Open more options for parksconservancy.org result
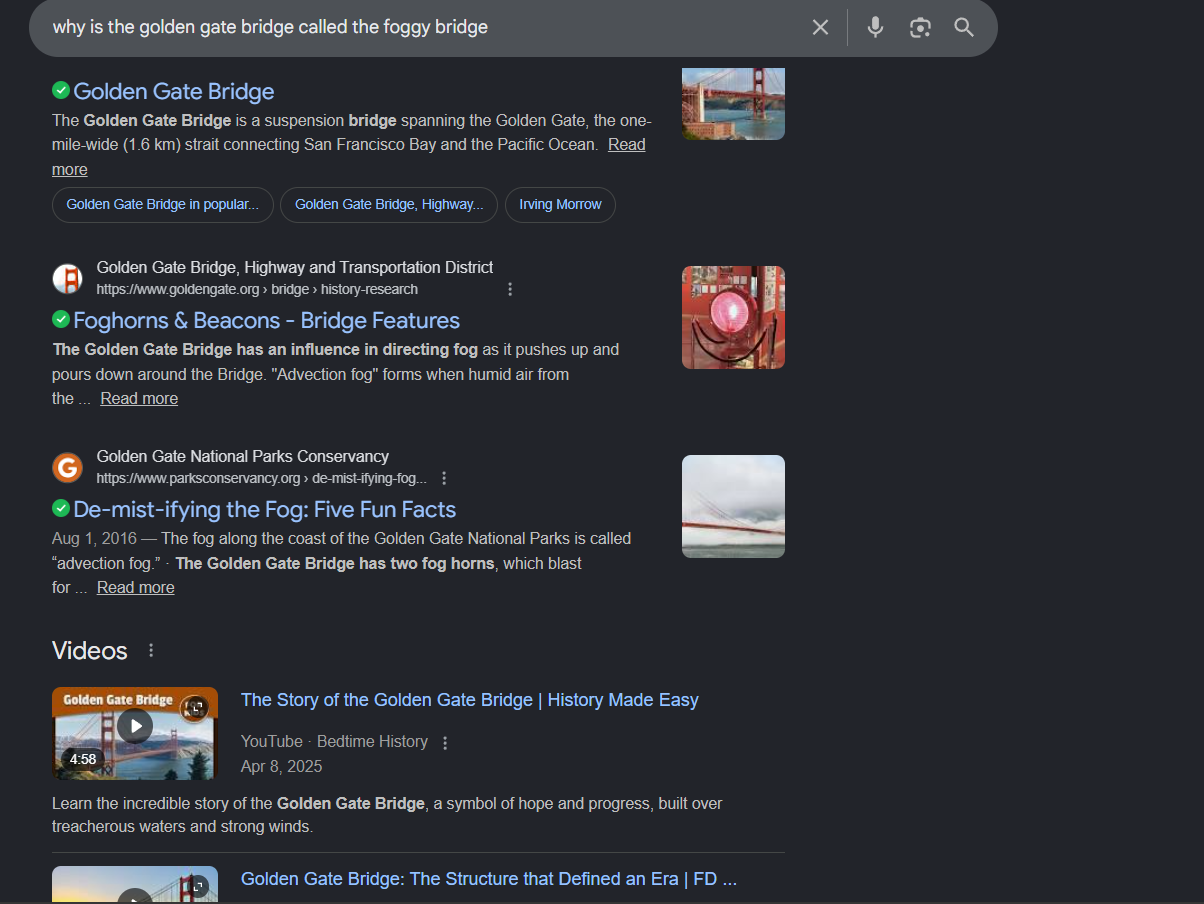The height and width of the screenshot is (904, 1204). tap(444, 478)
